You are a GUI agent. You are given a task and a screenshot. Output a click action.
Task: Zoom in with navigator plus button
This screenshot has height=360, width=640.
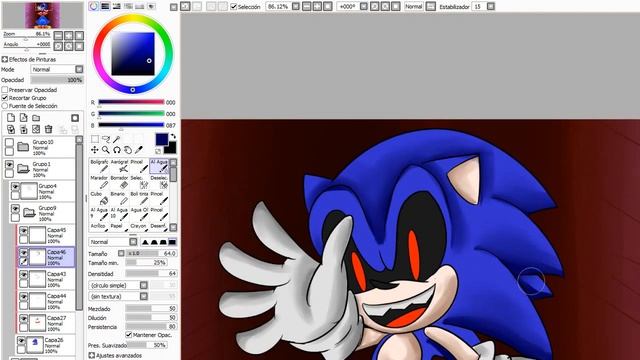click(69, 36)
